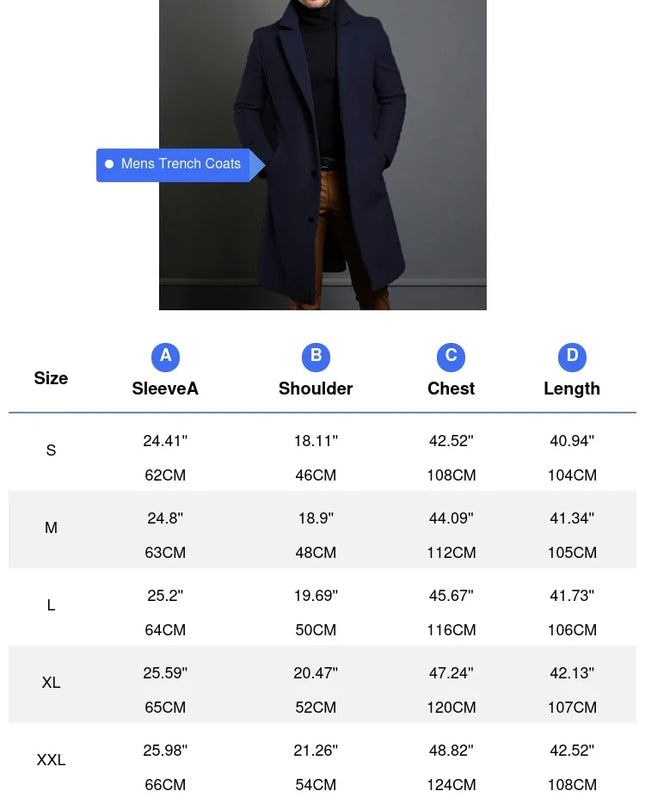Select the Size column header

coord(51,378)
